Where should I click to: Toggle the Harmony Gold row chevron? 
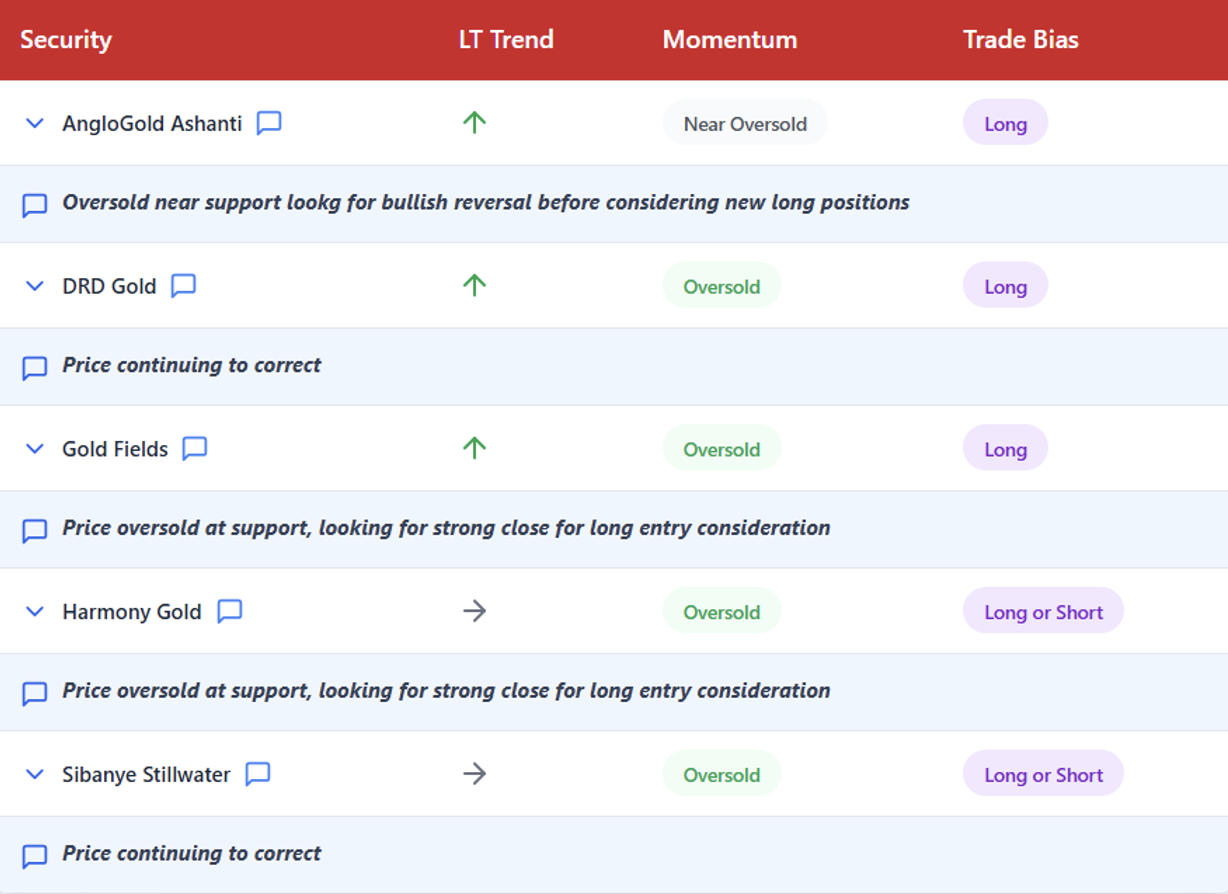[35, 611]
